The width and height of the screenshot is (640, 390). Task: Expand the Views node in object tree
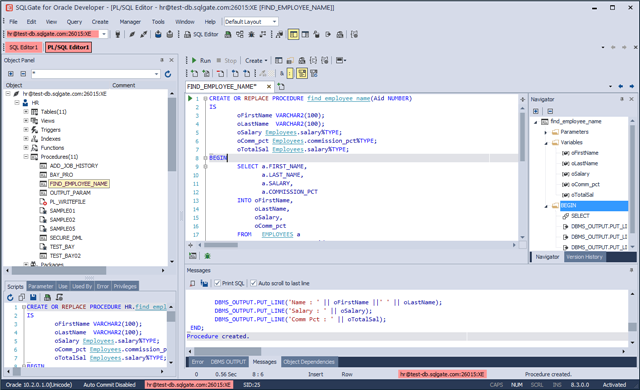(26, 120)
